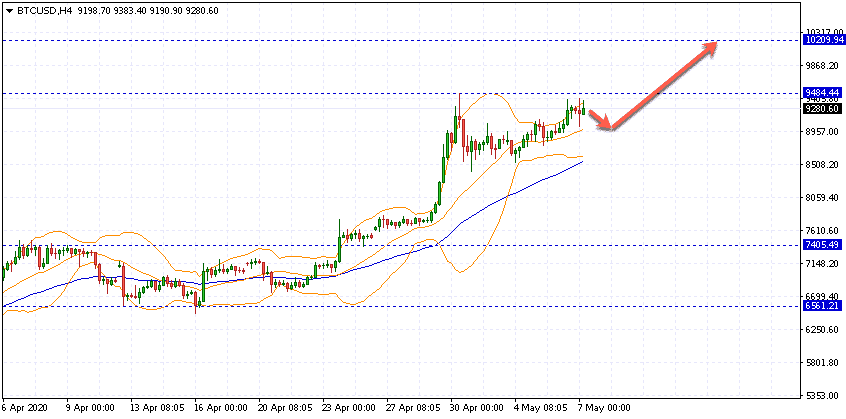The height and width of the screenshot is (419, 846).
Task: Click the 7610.60 price axis label
Action: pos(823,231)
